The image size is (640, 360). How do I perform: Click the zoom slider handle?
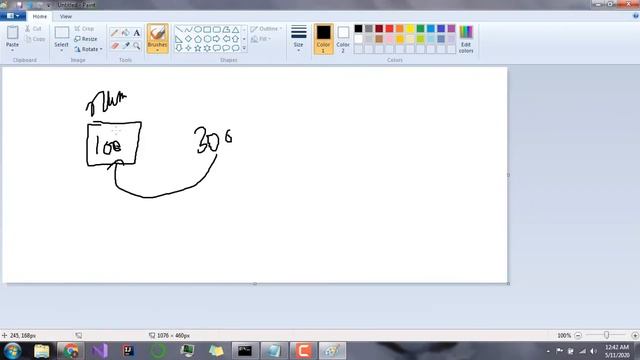tap(607, 335)
